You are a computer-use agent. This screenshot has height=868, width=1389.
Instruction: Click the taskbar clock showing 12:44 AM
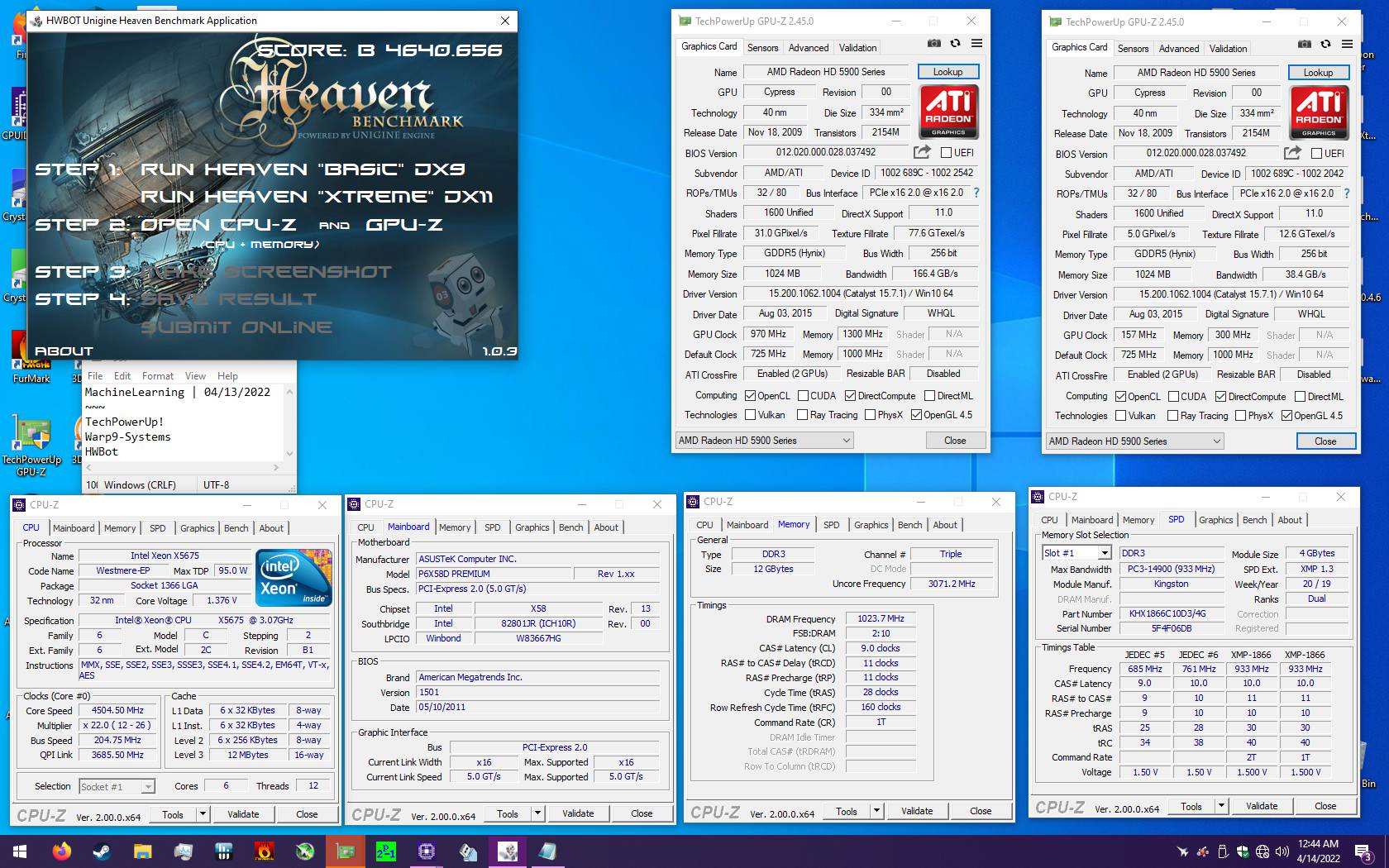(x=1318, y=851)
